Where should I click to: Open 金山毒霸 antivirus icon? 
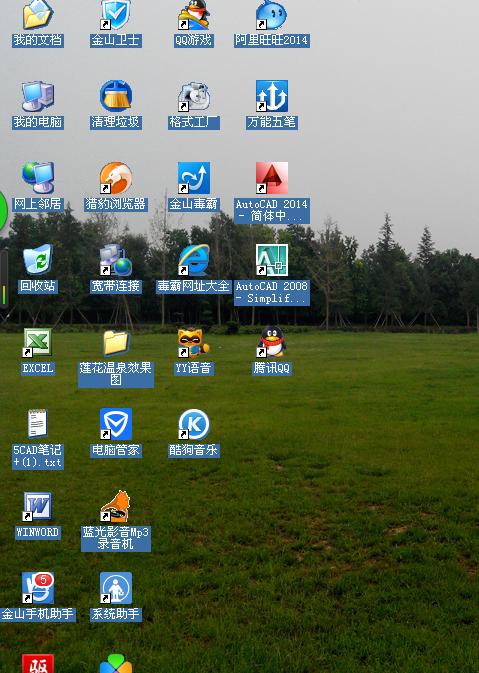194,178
